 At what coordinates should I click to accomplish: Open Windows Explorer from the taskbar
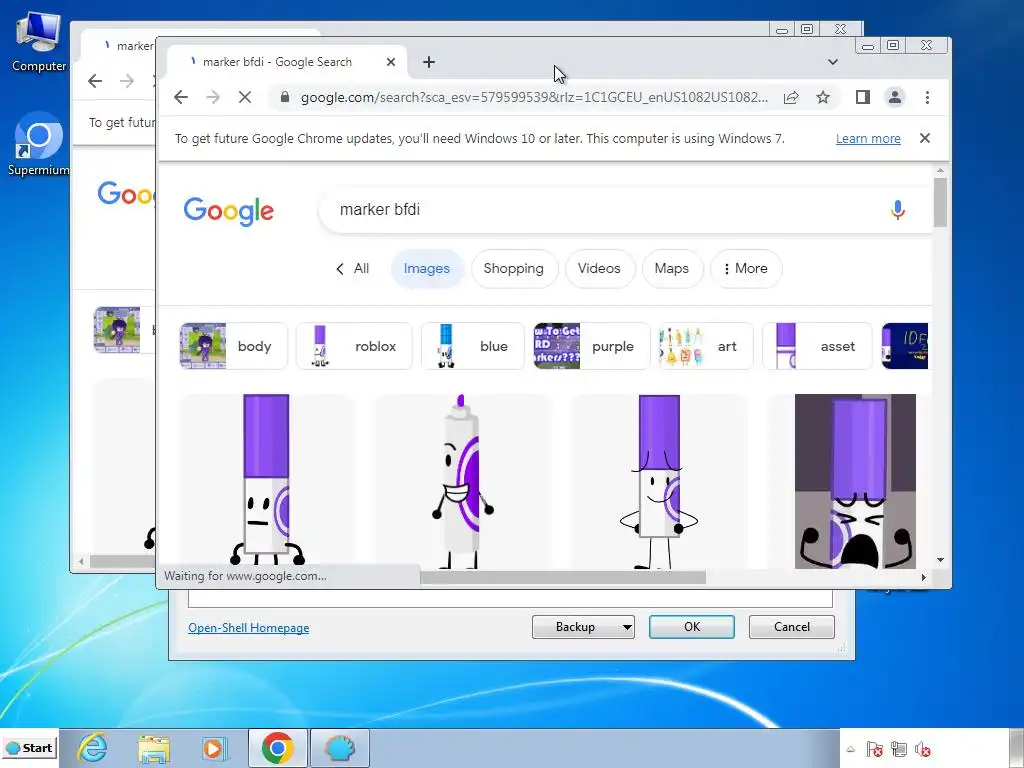[153, 748]
